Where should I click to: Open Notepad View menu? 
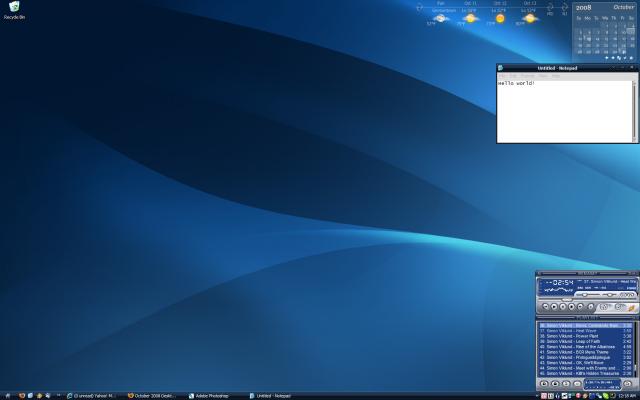[543, 76]
